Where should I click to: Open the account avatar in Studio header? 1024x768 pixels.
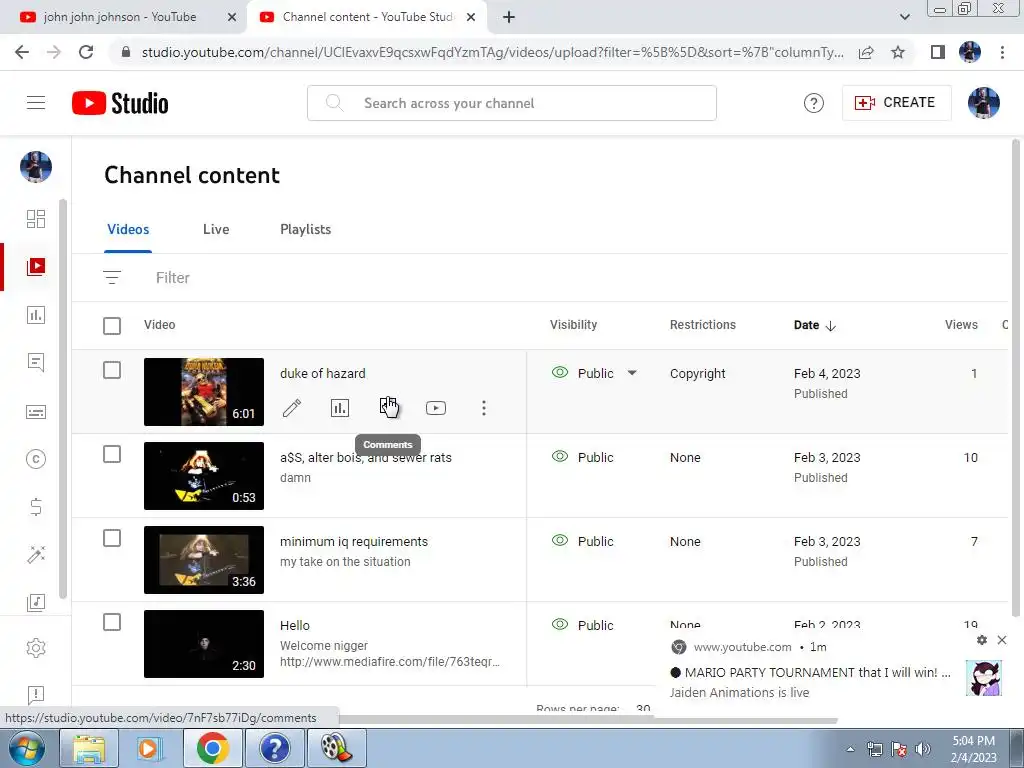(x=983, y=103)
